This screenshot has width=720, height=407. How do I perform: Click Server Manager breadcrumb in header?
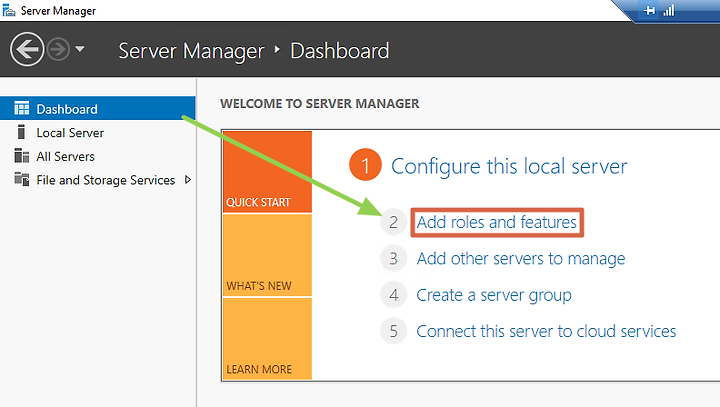pos(191,51)
